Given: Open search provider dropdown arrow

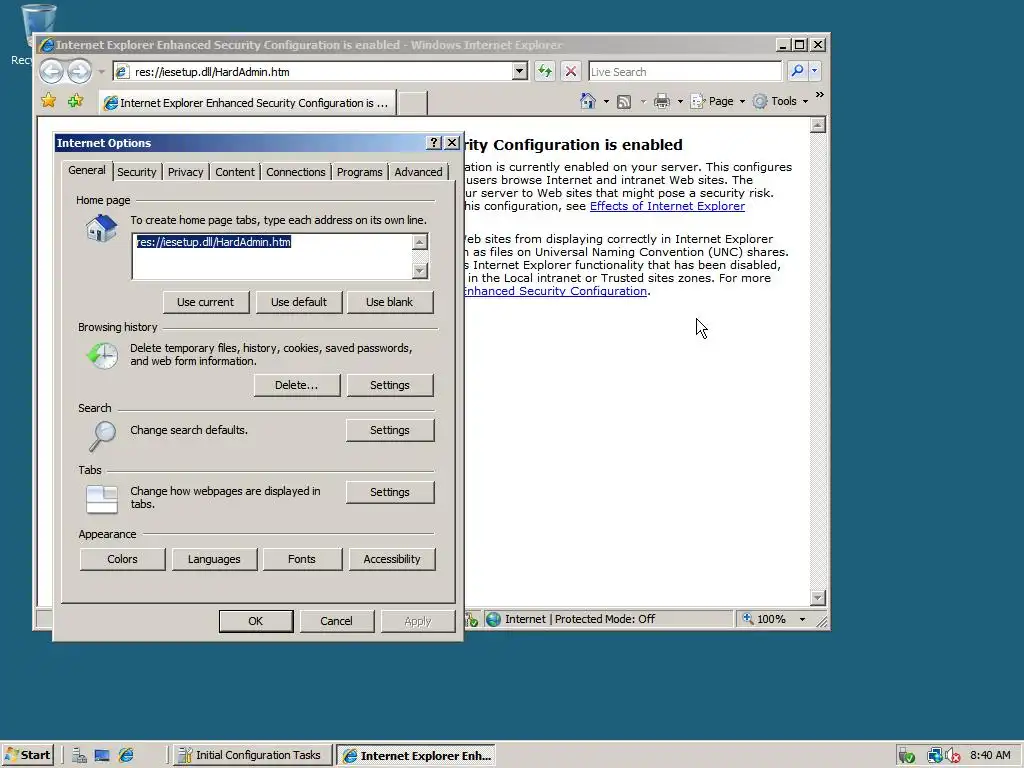Looking at the screenshot, I should pyautogui.click(x=814, y=71).
